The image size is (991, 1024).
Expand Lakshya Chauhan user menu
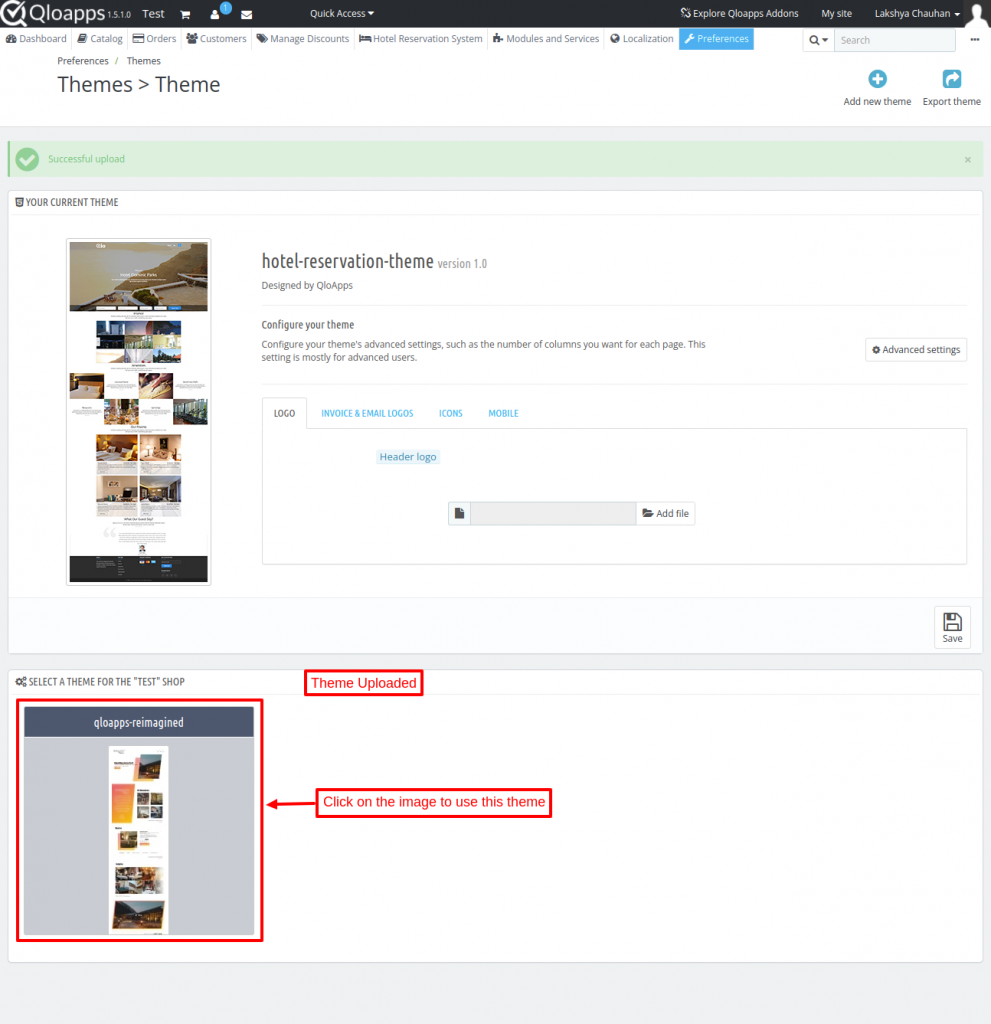[x=917, y=13]
